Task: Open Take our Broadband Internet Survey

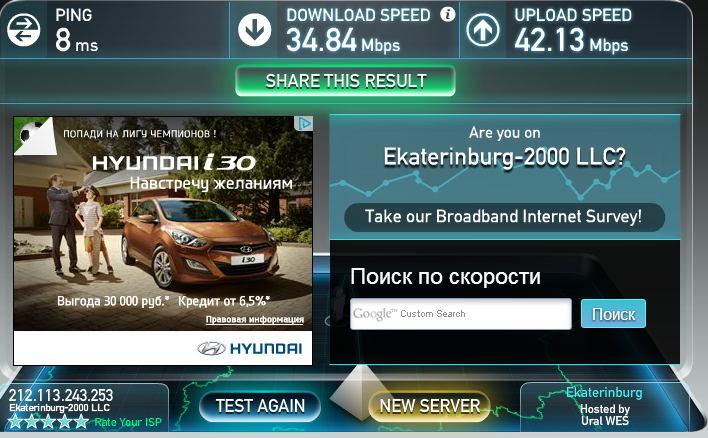Action: (x=504, y=217)
